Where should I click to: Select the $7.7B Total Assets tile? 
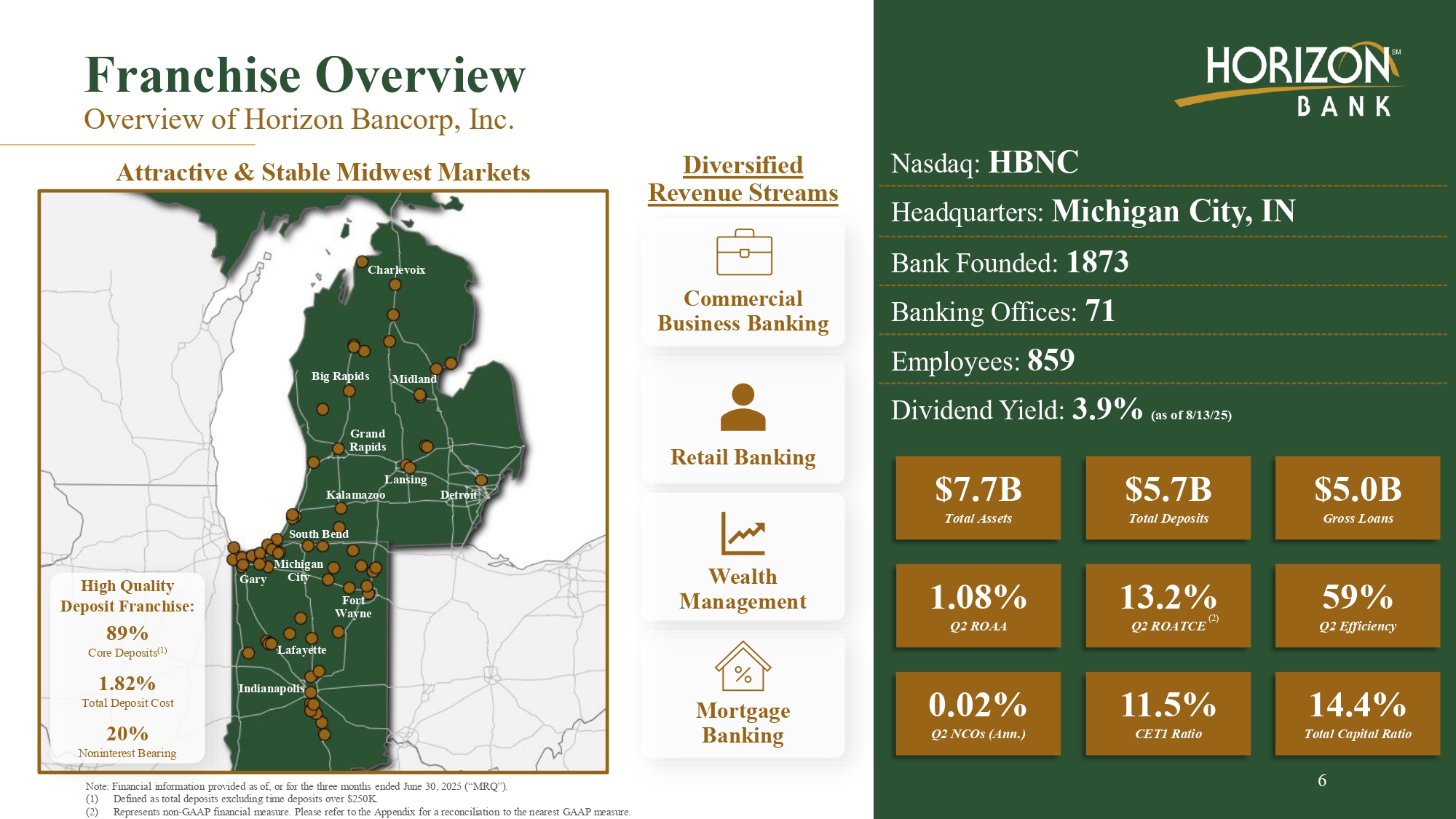(978, 499)
